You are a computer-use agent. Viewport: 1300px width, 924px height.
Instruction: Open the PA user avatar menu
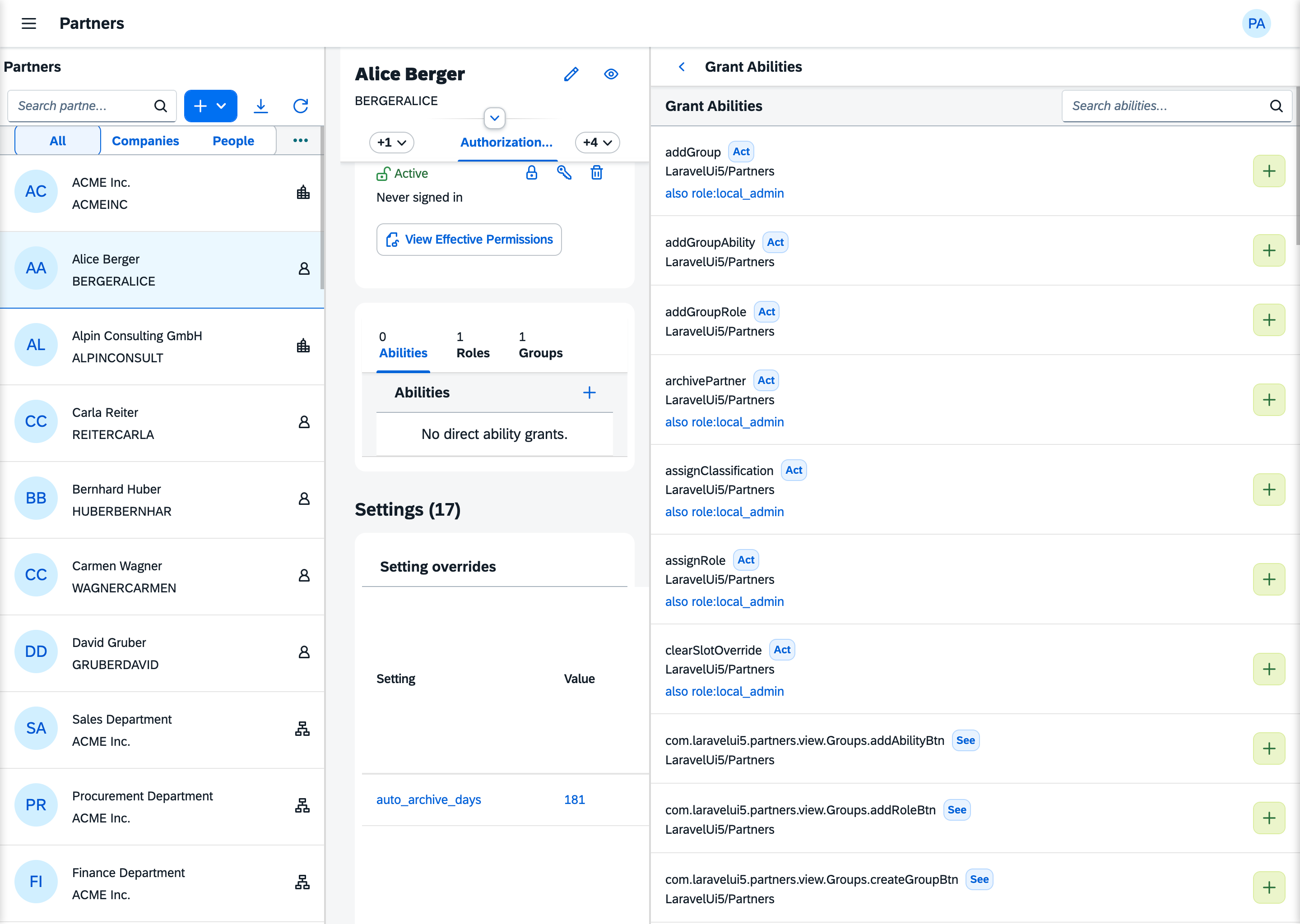click(1256, 23)
